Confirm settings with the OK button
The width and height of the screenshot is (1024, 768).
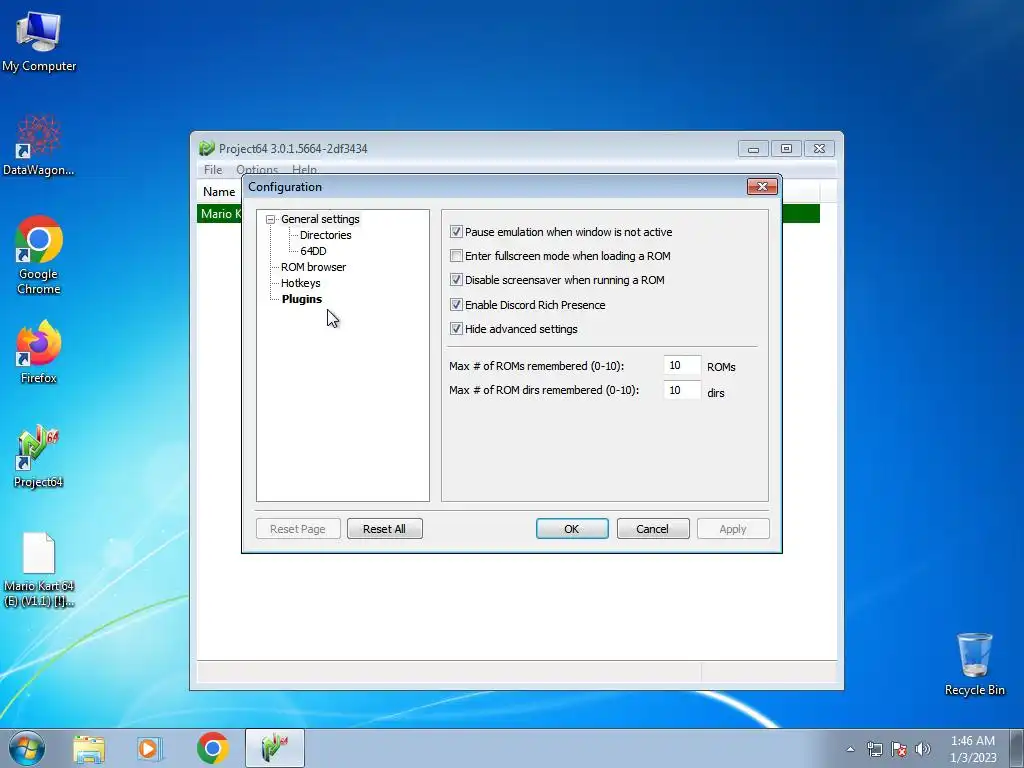572,529
